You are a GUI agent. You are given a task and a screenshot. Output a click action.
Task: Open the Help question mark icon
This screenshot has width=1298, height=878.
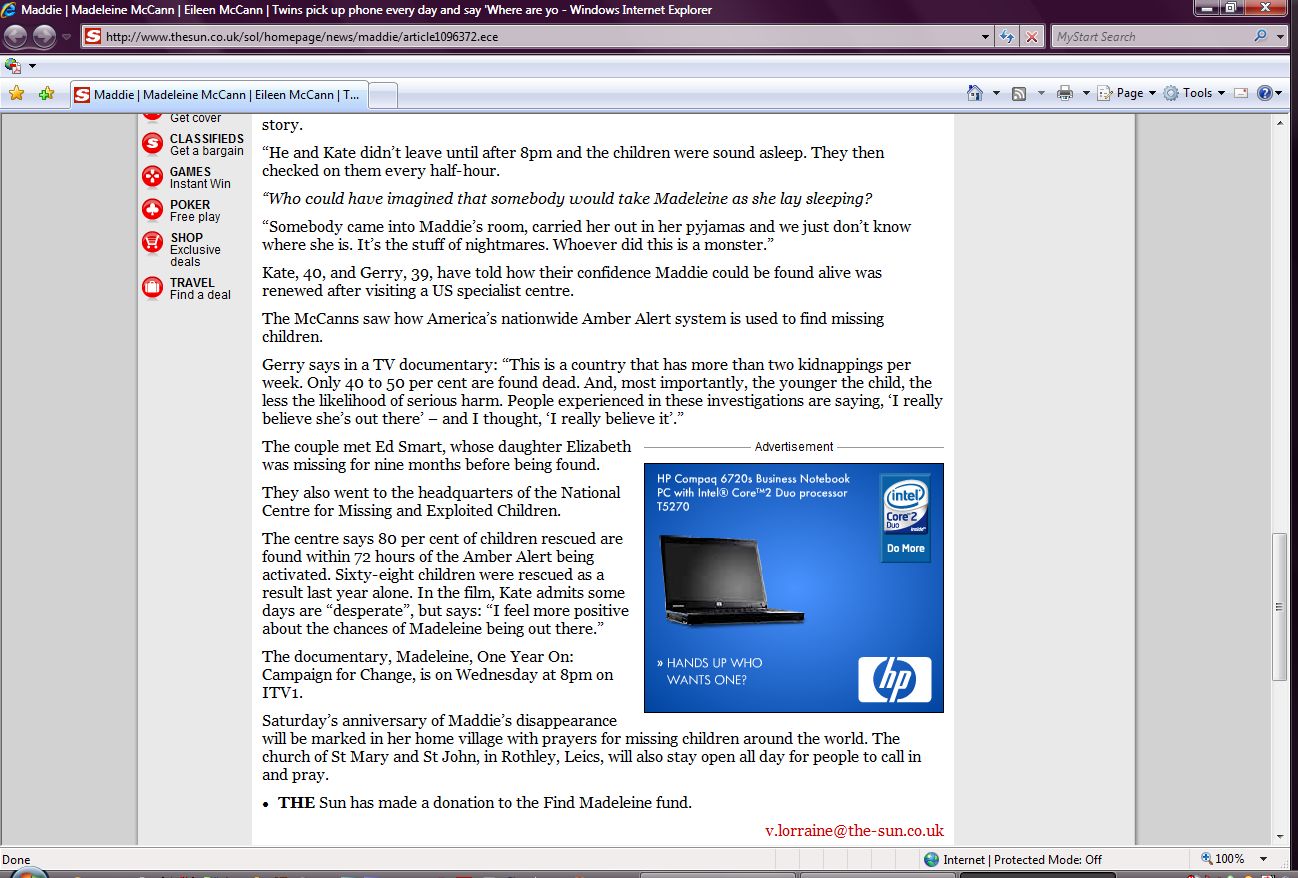coord(1265,93)
